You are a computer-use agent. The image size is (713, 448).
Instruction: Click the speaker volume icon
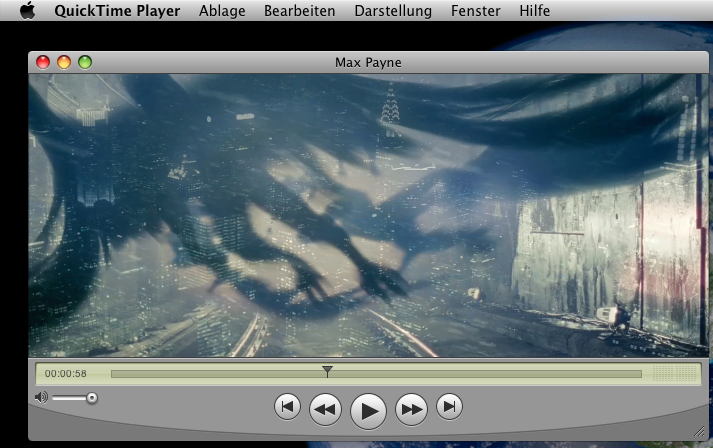point(40,397)
